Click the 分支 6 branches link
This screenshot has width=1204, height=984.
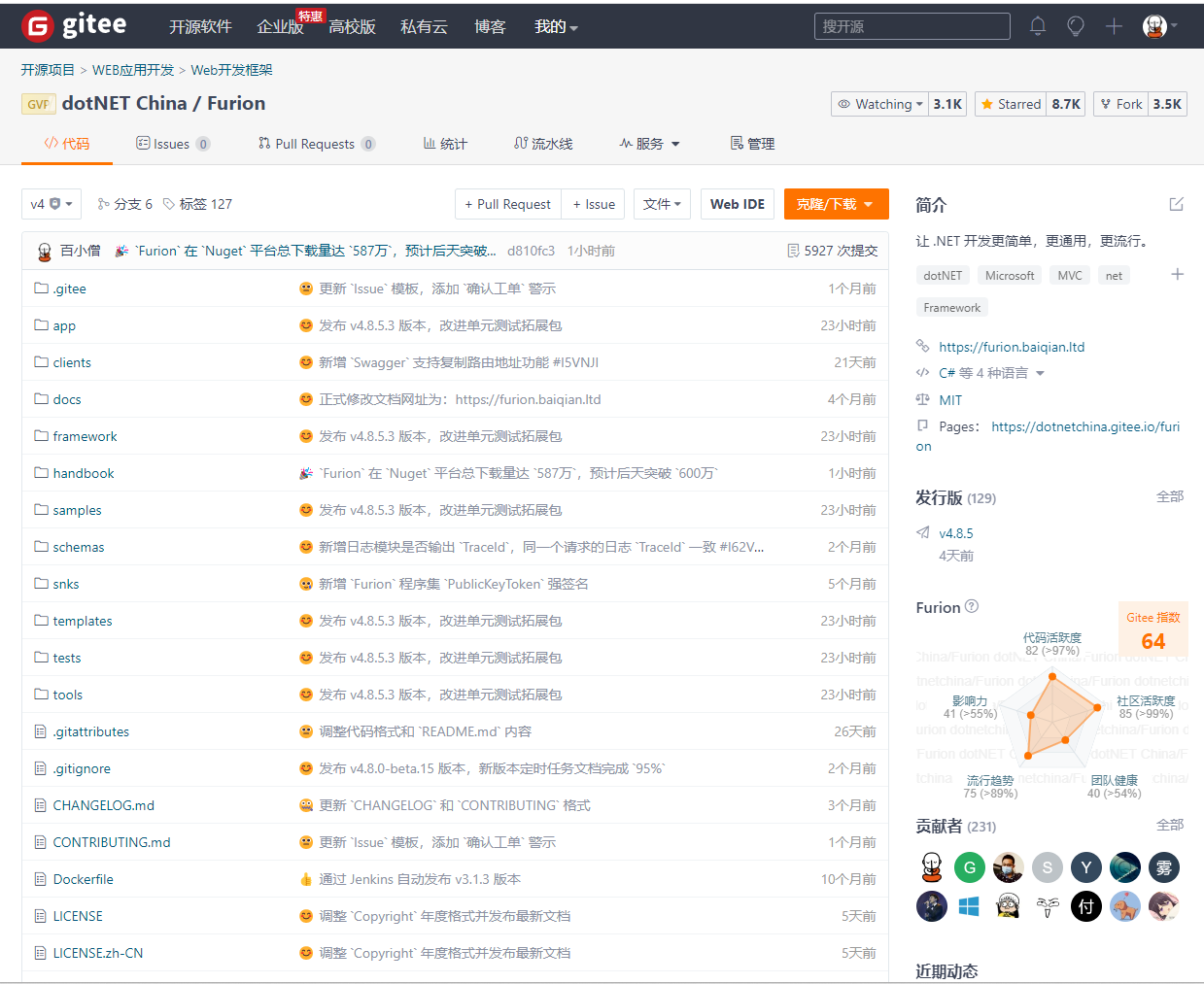click(125, 204)
